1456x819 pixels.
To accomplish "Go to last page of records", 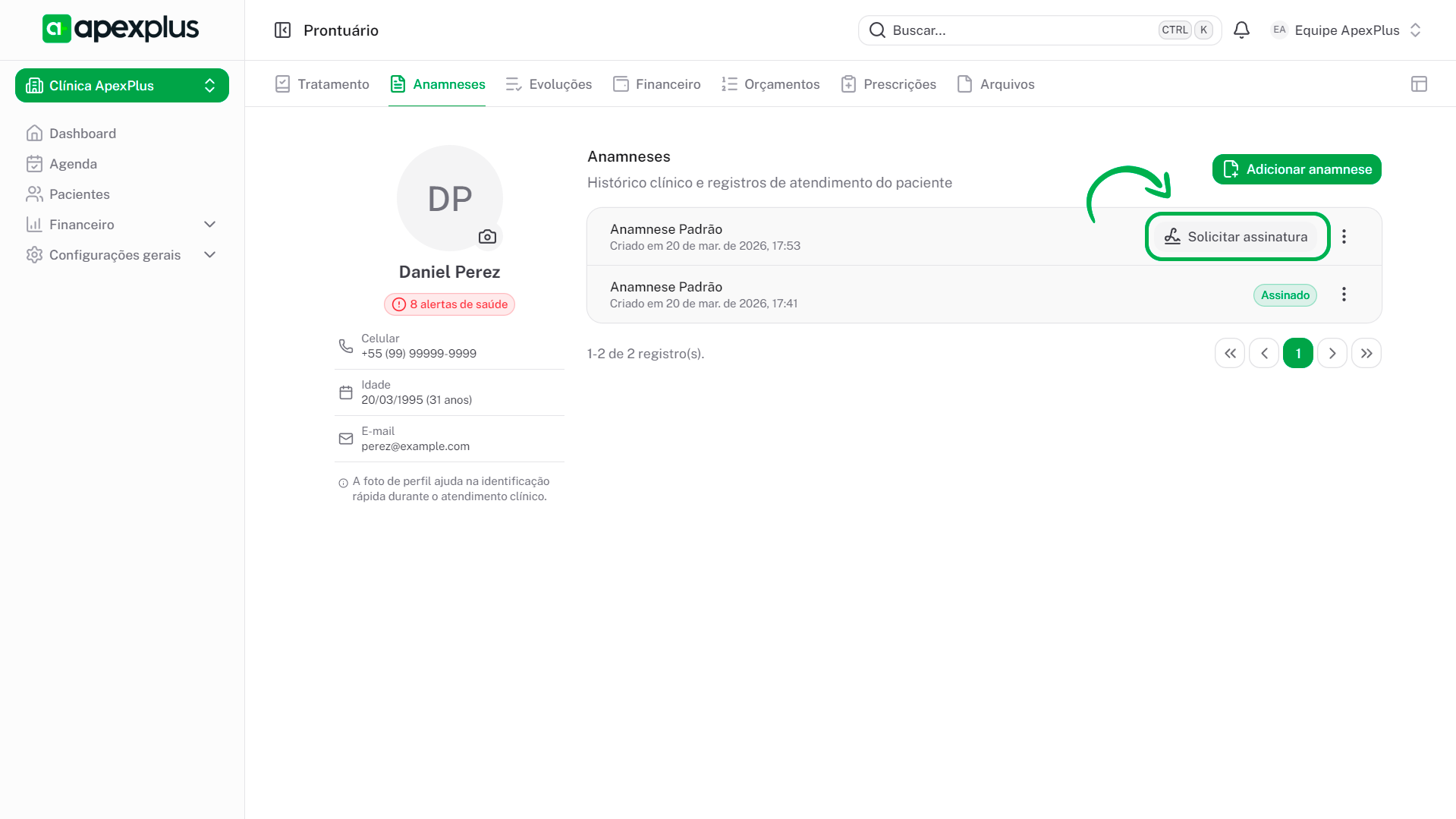I will click(1366, 354).
